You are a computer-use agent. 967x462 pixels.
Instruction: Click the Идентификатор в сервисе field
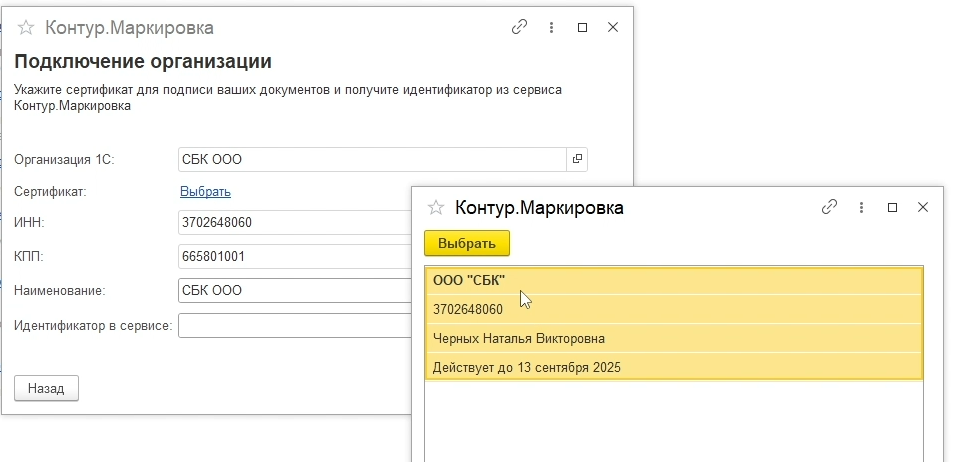(295, 326)
